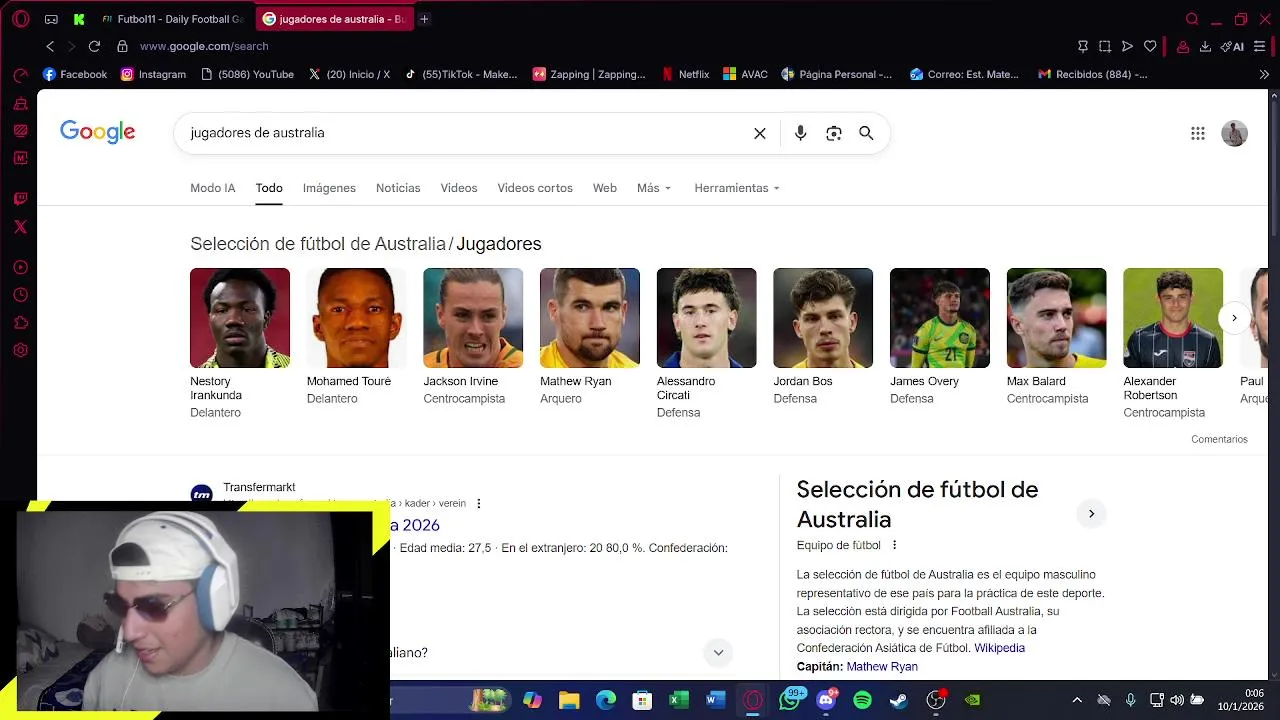Click the Comentarios feedback link
This screenshot has height=720, width=1280.
(1219, 439)
